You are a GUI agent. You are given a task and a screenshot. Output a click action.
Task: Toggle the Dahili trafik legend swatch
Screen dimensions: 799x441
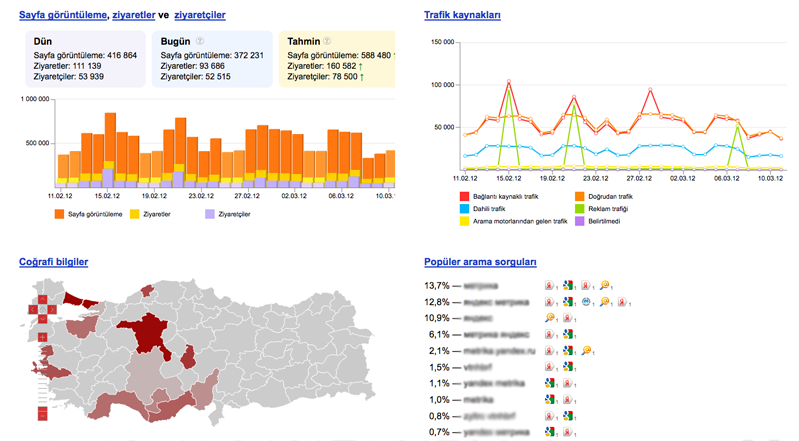pyautogui.click(x=464, y=209)
